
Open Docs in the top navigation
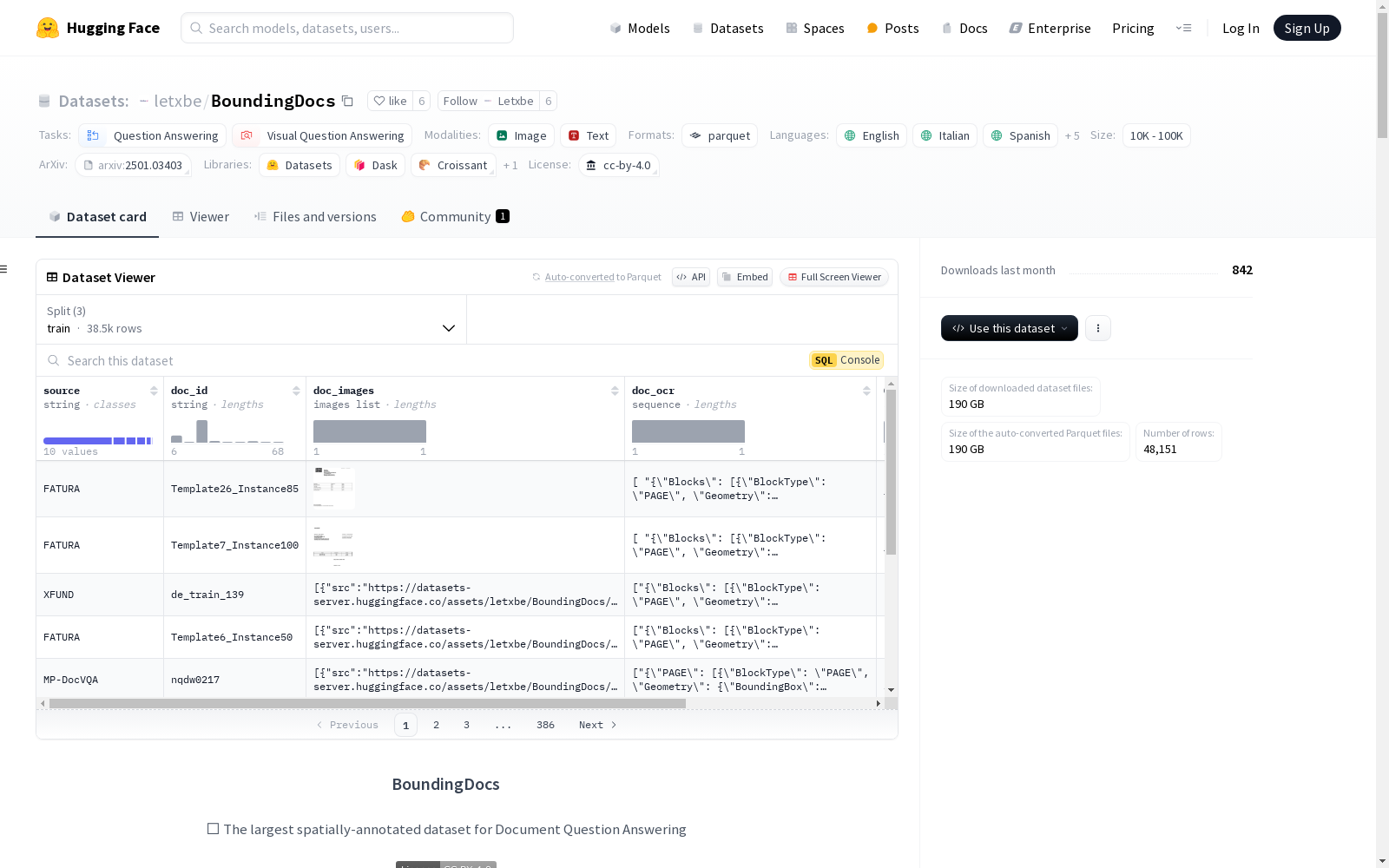click(964, 28)
